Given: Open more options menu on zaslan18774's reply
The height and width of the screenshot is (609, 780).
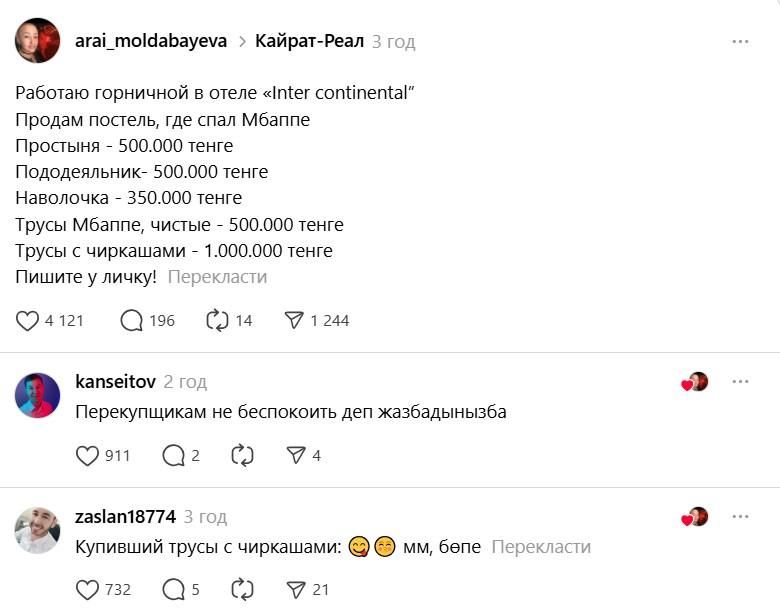Looking at the screenshot, I should coord(740,517).
